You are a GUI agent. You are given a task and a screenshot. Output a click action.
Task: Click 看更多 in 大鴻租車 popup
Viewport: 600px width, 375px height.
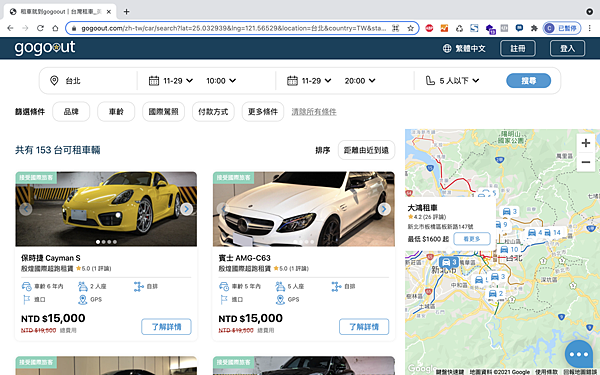[472, 239]
